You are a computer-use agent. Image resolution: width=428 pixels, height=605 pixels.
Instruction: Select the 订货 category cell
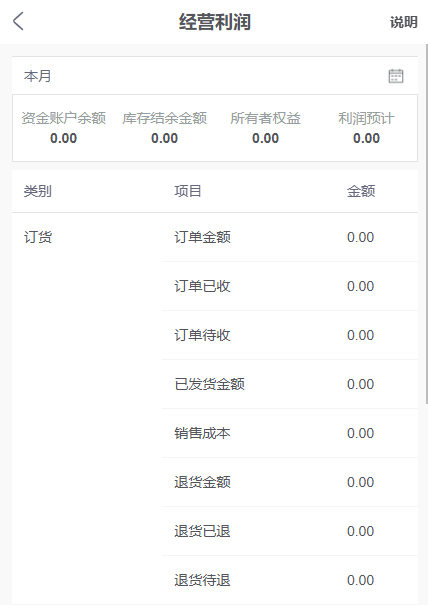click(38, 237)
